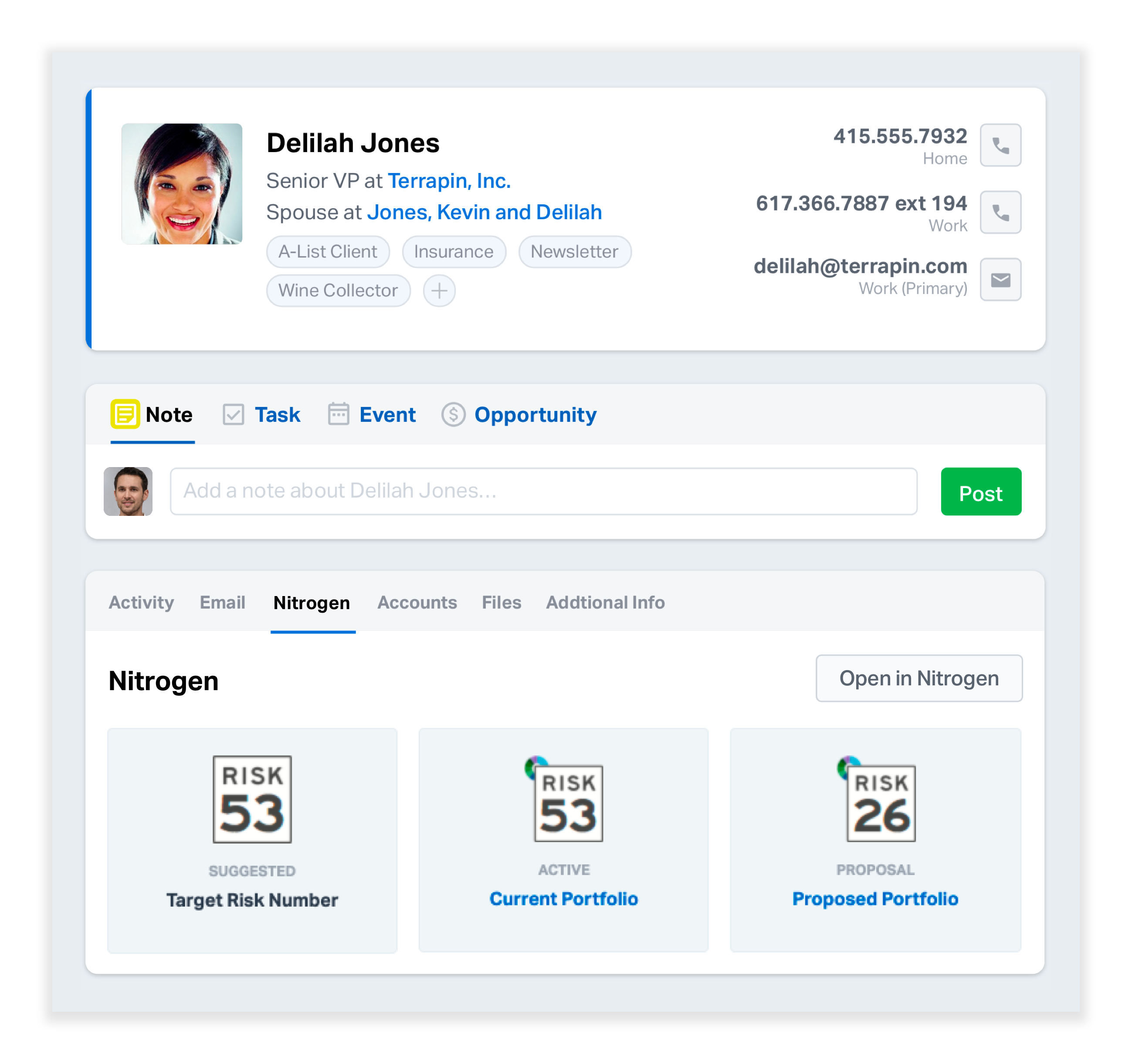1132x1064 pixels.
Task: Add a new tag with the plus icon
Action: [439, 290]
